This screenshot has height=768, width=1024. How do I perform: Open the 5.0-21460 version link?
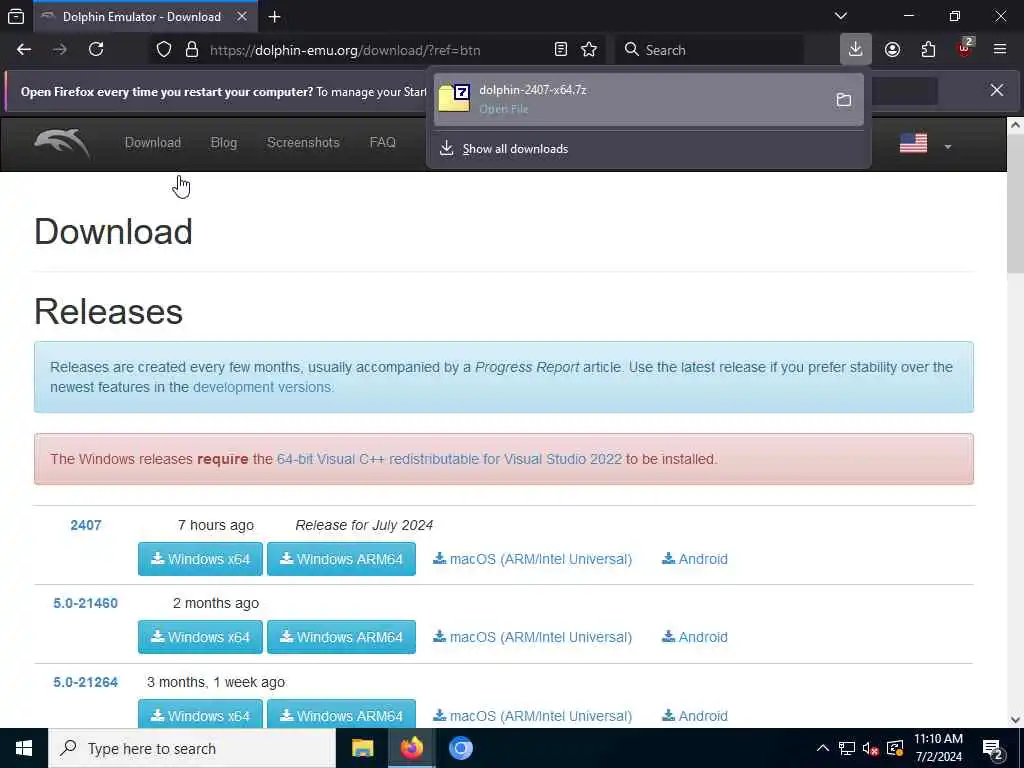(86, 603)
